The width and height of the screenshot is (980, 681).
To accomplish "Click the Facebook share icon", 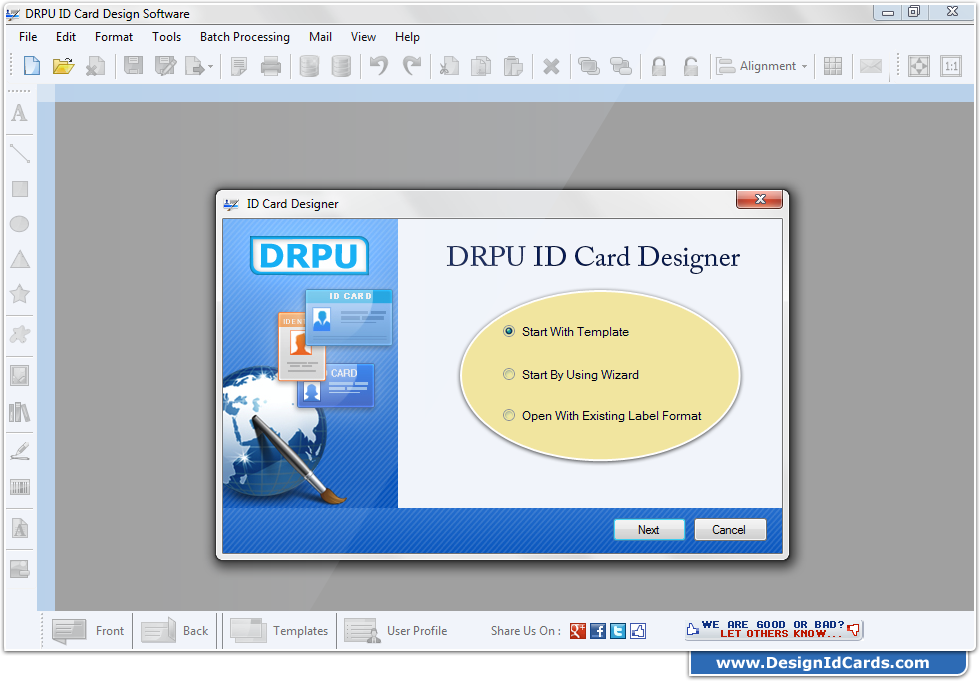I will (x=598, y=631).
